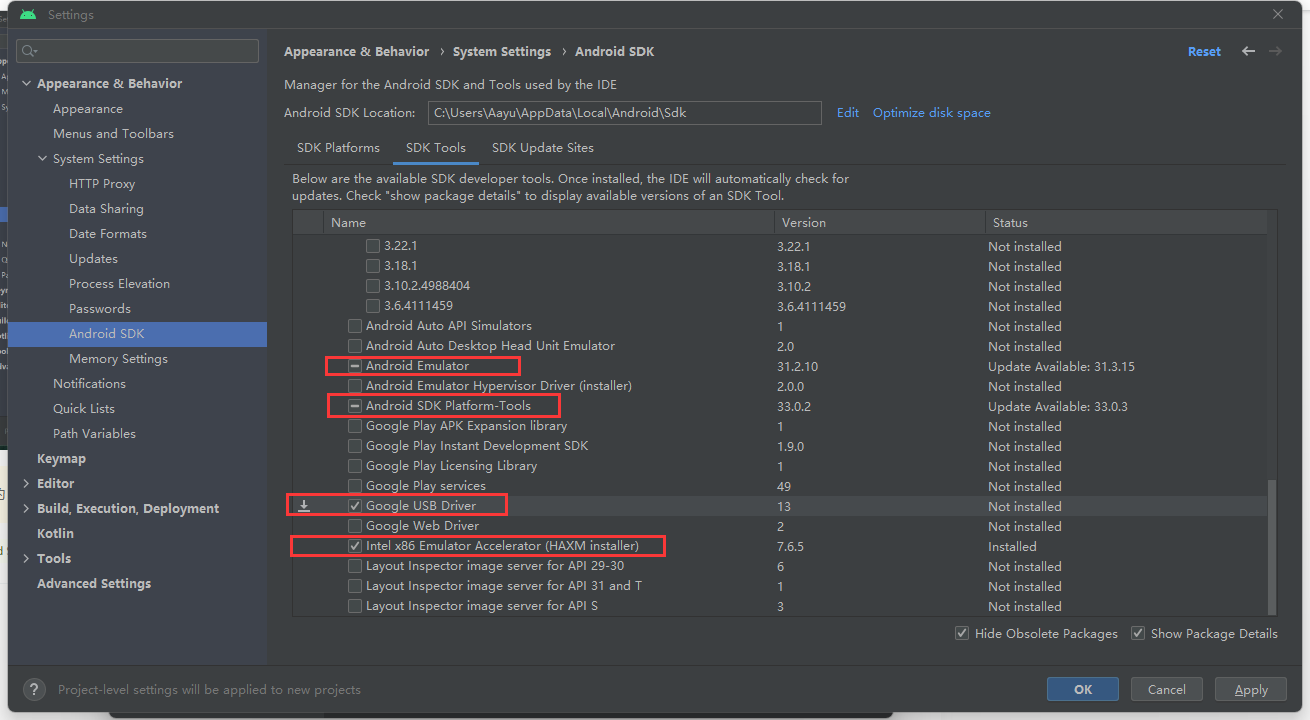Click the SDK tools list vertical scrollbar

click(1272, 545)
